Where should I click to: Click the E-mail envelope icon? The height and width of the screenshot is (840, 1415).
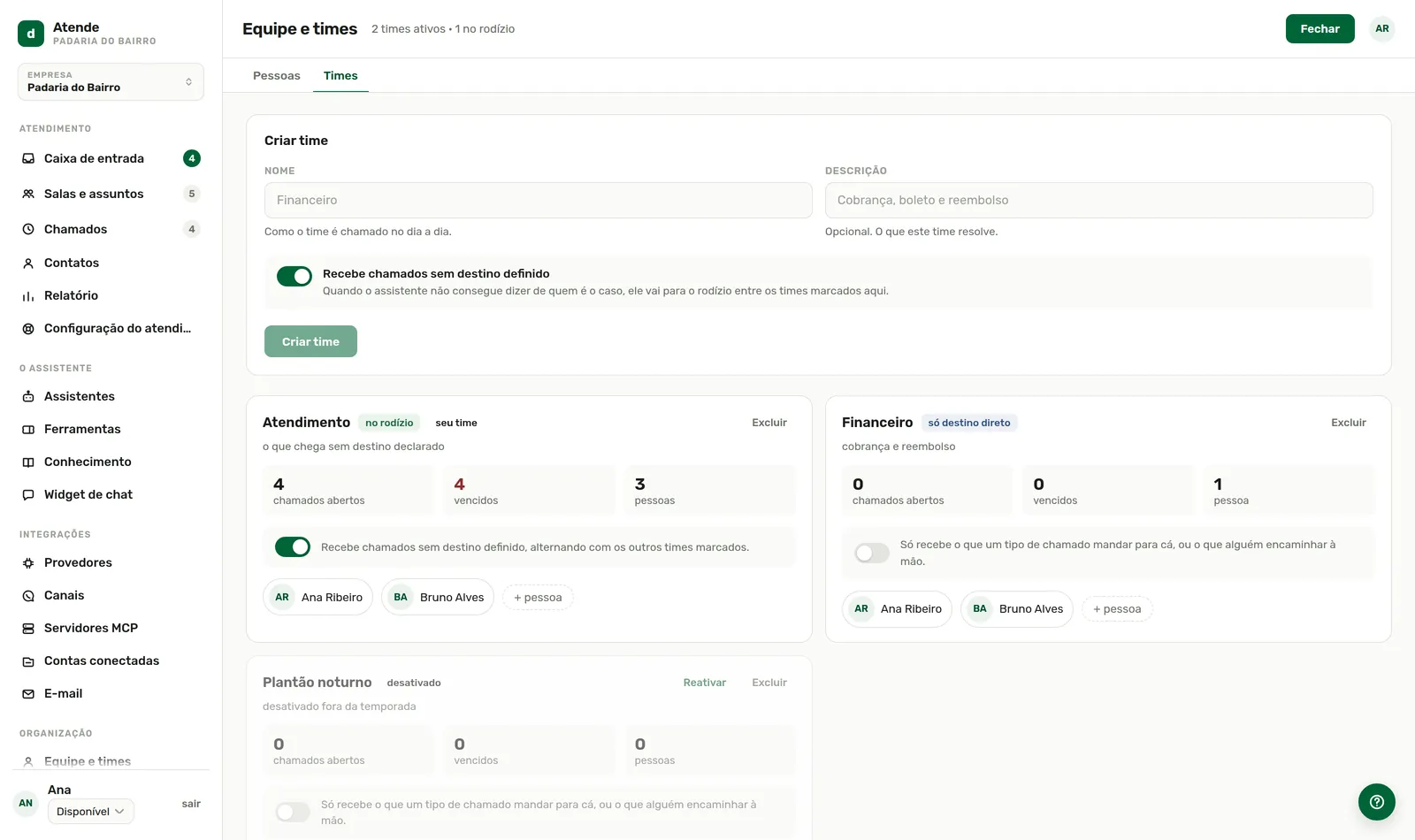tap(28, 693)
